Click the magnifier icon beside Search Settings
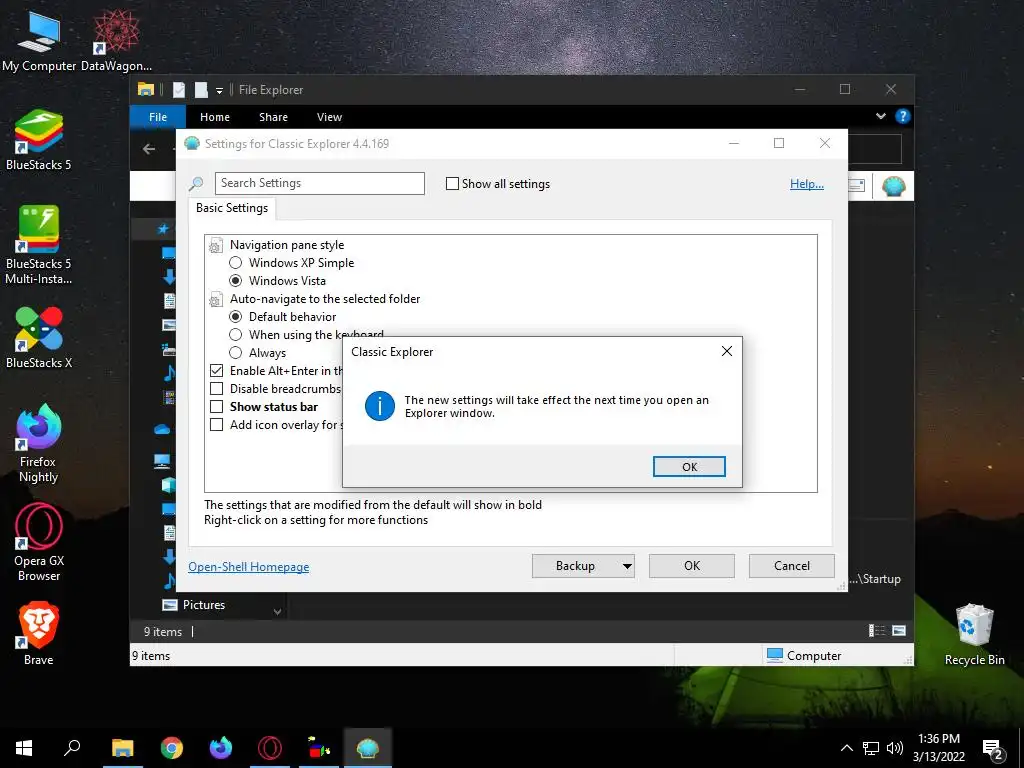1024x768 pixels. point(196,184)
